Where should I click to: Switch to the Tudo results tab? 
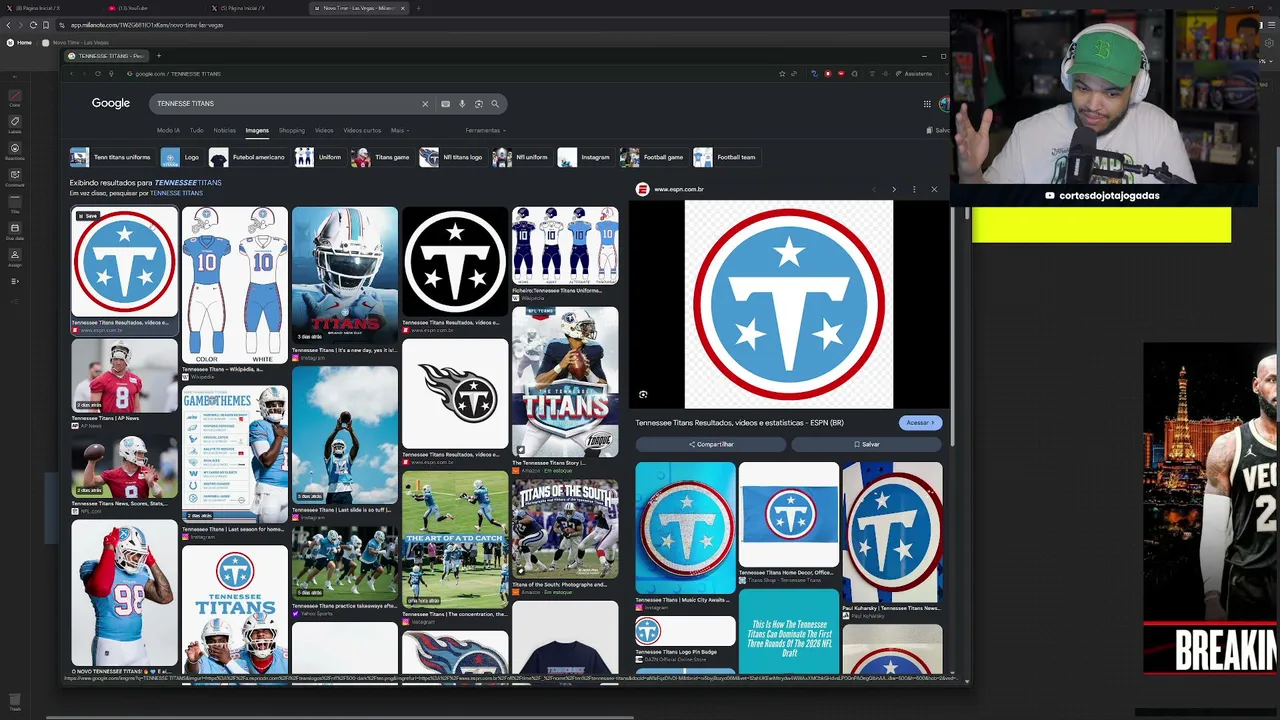coord(196,130)
